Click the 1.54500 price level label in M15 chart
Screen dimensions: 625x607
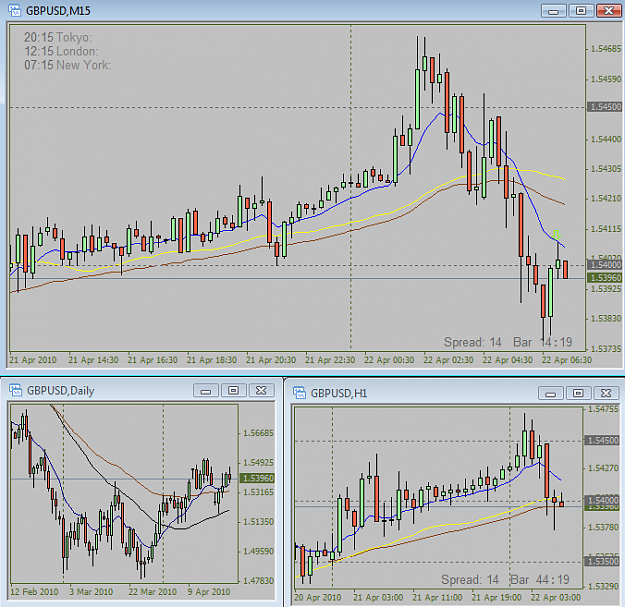(x=605, y=107)
